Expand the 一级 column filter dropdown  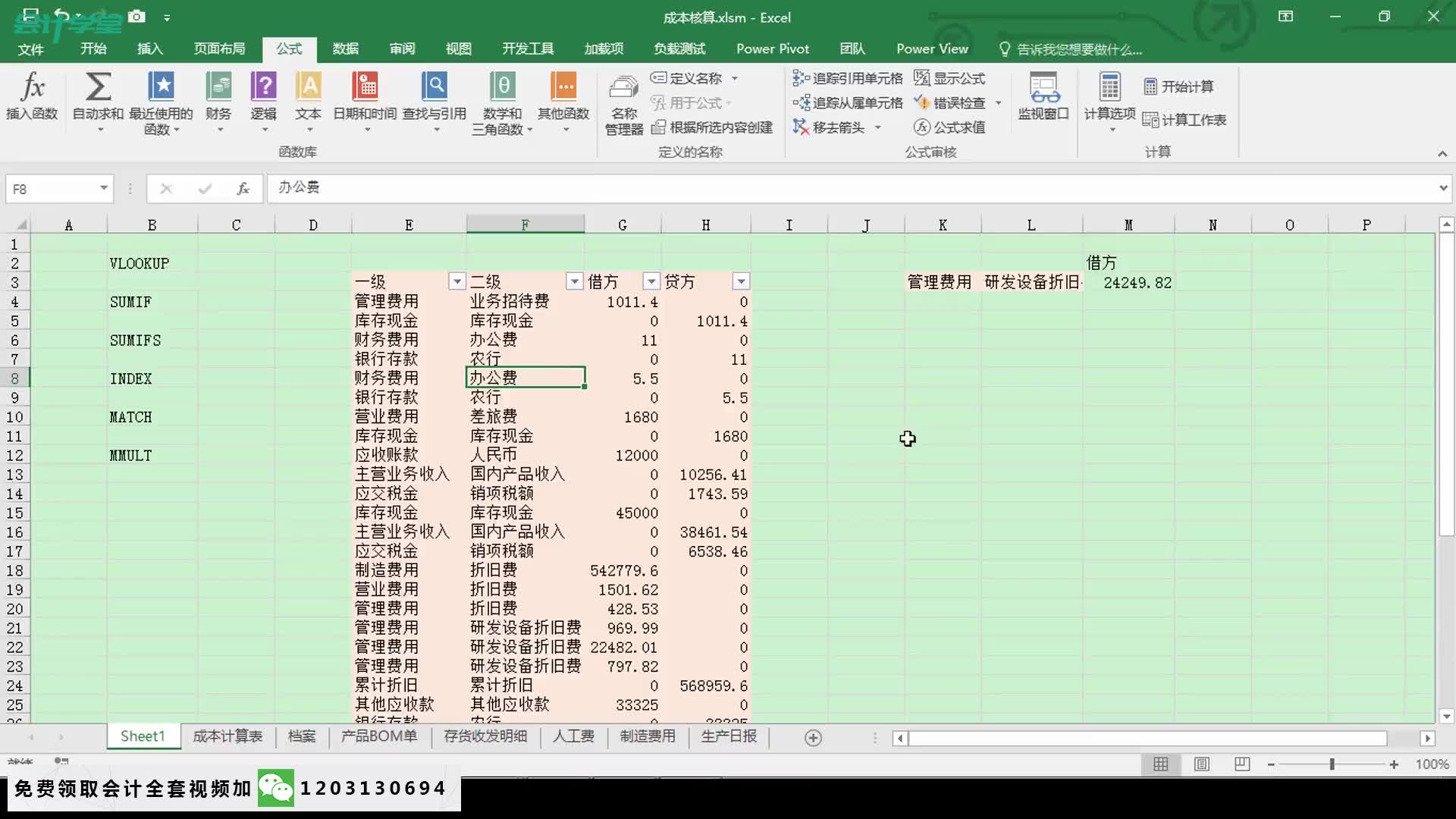[455, 282]
